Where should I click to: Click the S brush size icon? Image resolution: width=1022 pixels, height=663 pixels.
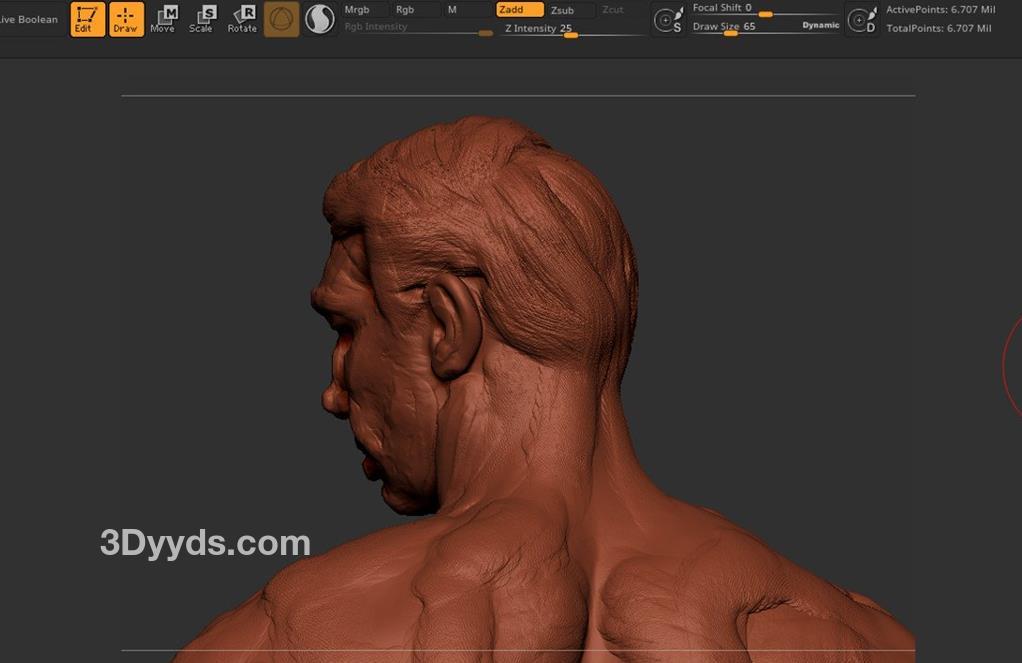click(x=668, y=19)
